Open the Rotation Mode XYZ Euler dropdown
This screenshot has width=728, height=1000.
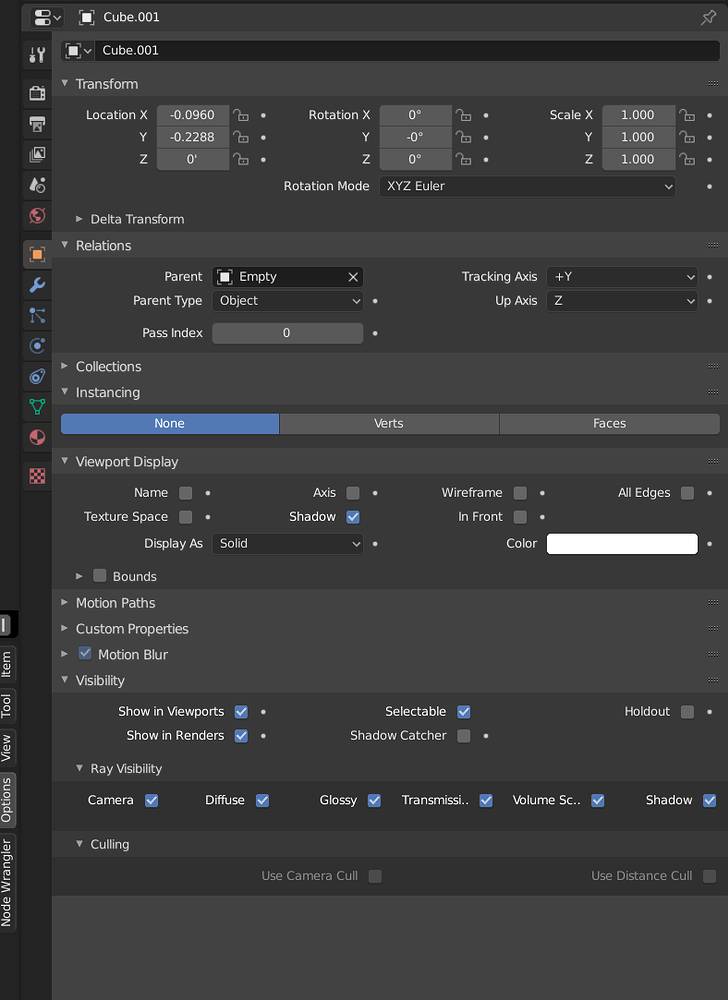pyautogui.click(x=527, y=186)
